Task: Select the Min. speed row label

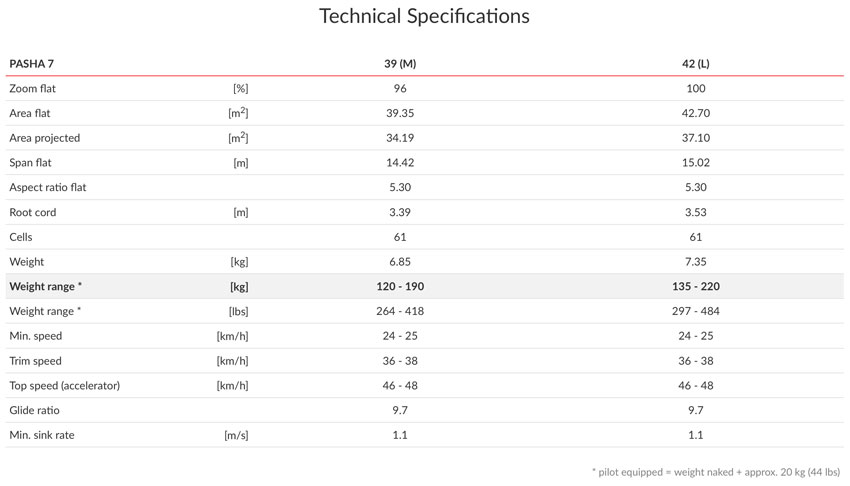Action: coord(36,336)
